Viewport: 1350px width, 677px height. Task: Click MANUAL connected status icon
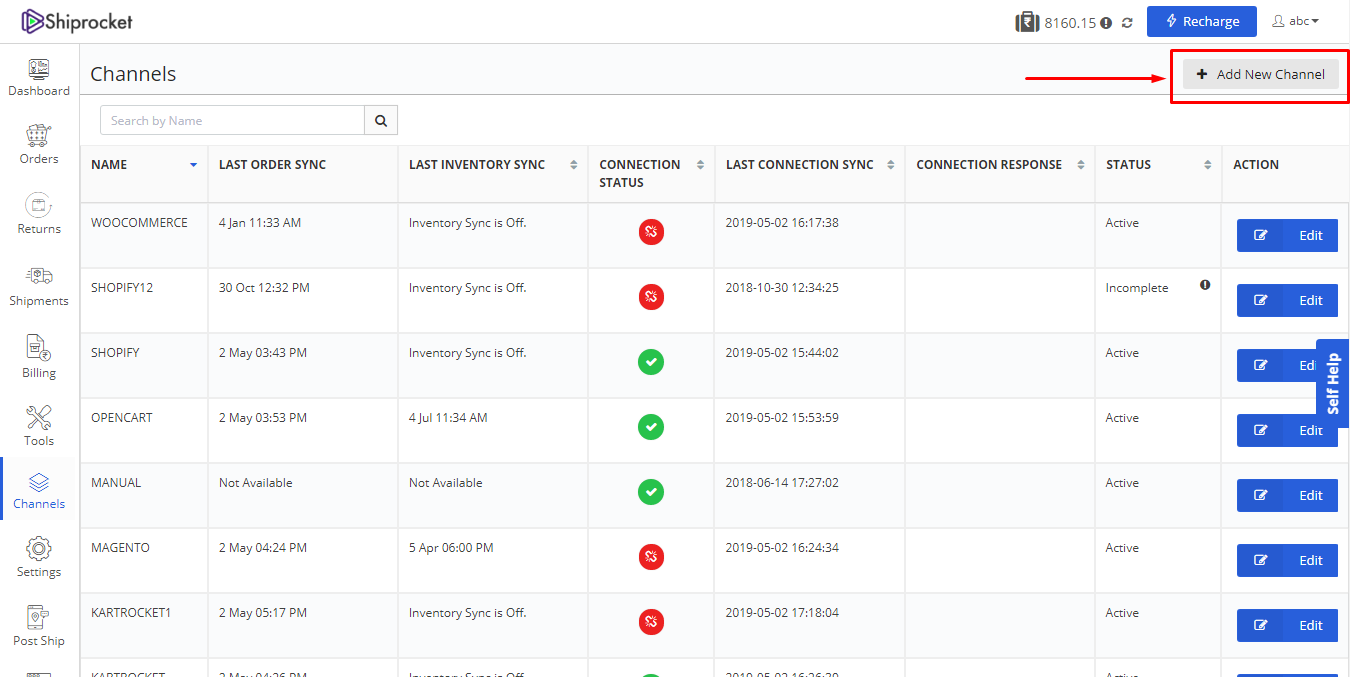(651, 492)
